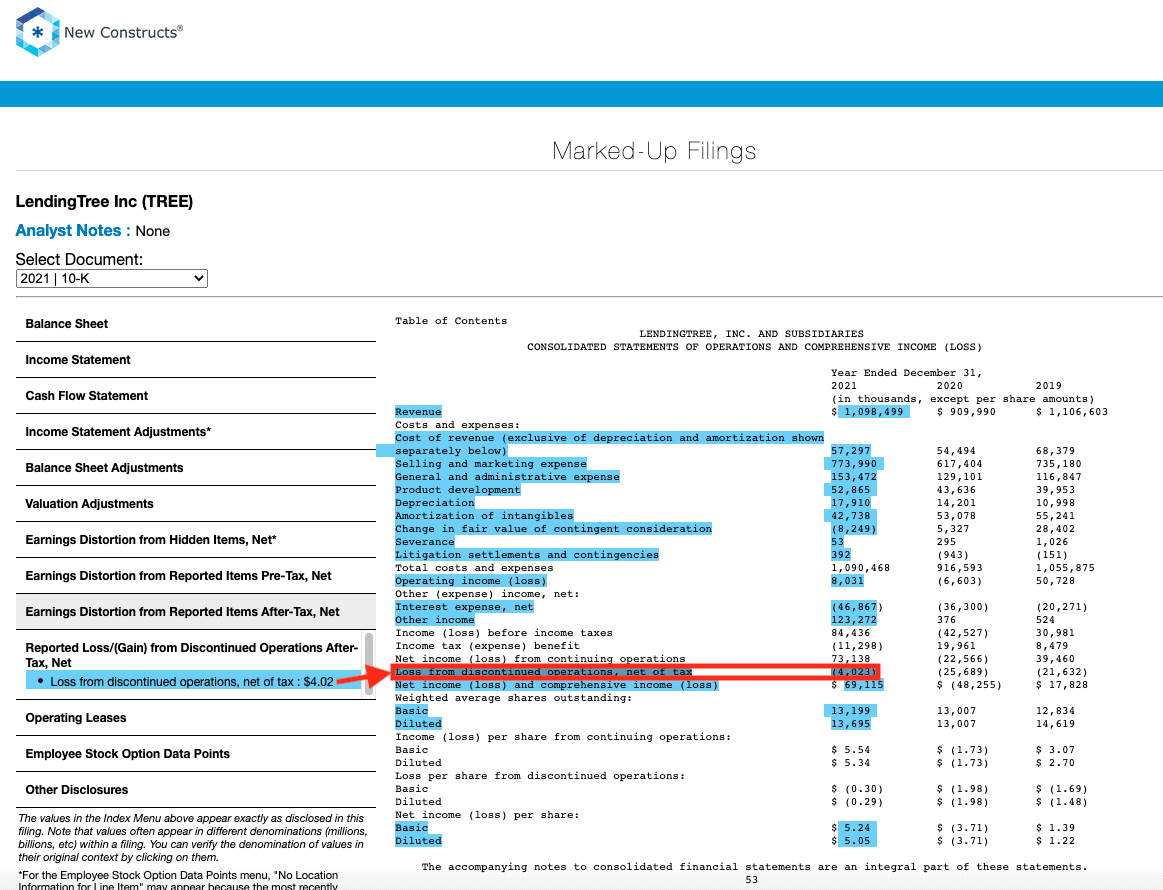Click highlighted Product development line

(458, 490)
